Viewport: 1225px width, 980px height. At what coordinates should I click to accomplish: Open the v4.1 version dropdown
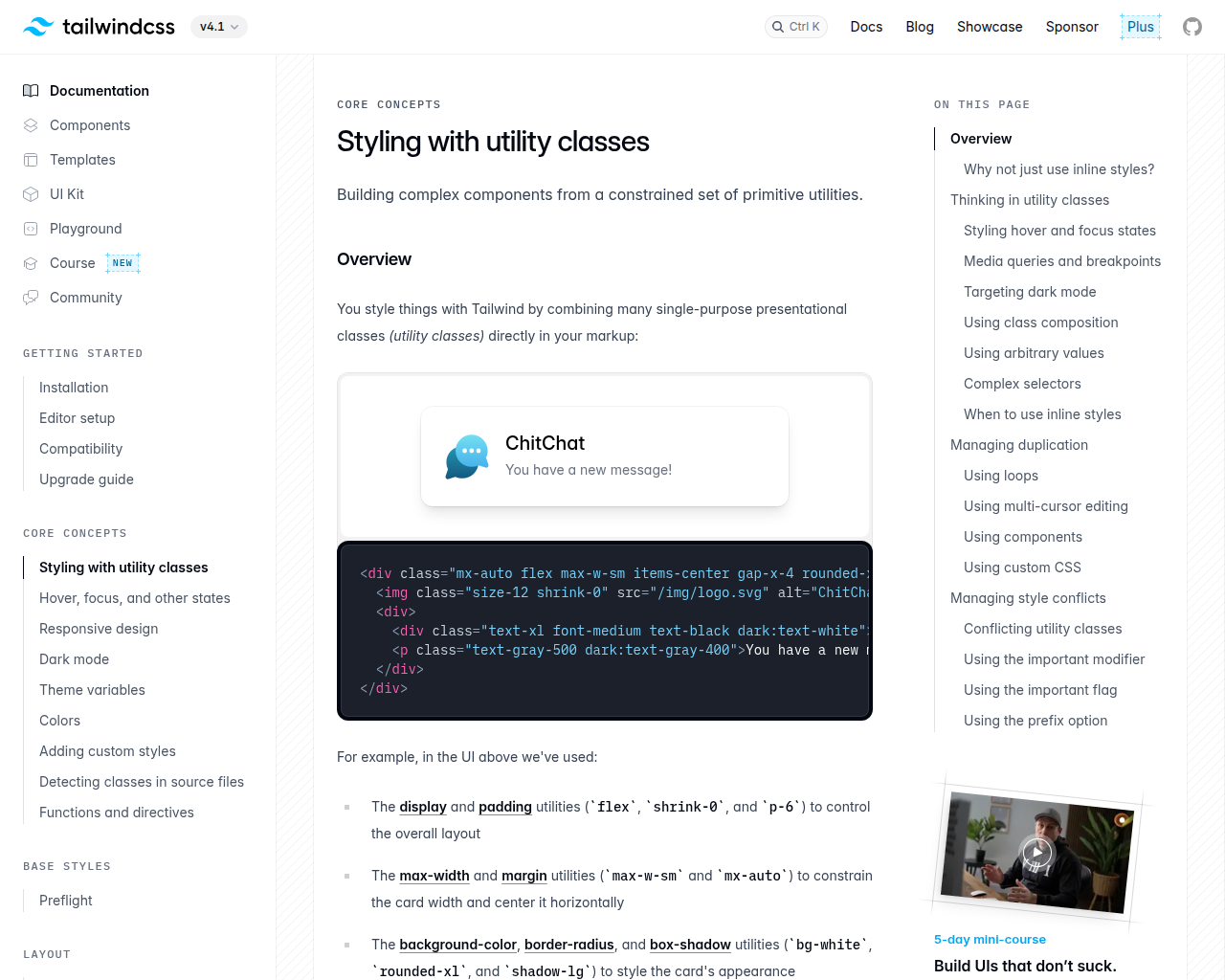tap(218, 26)
